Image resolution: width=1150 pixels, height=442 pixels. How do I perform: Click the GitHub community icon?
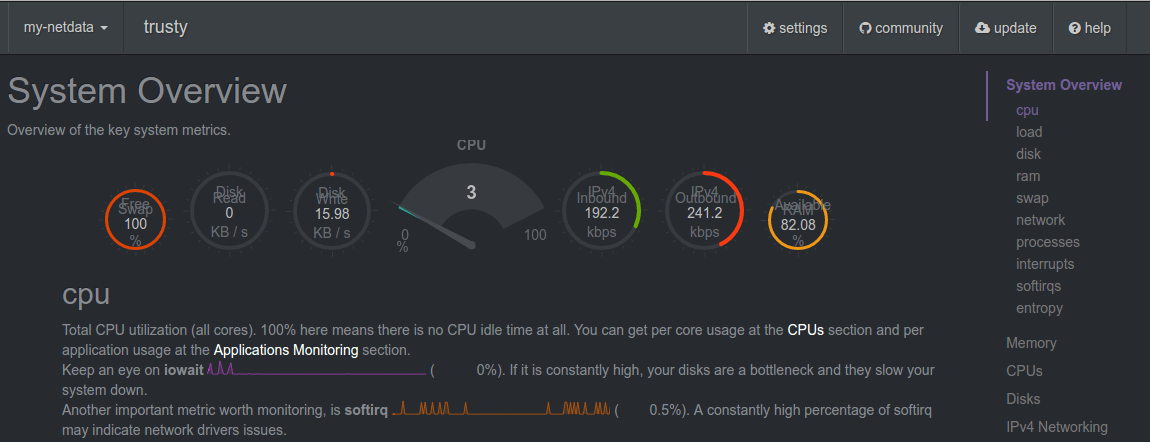tap(866, 28)
